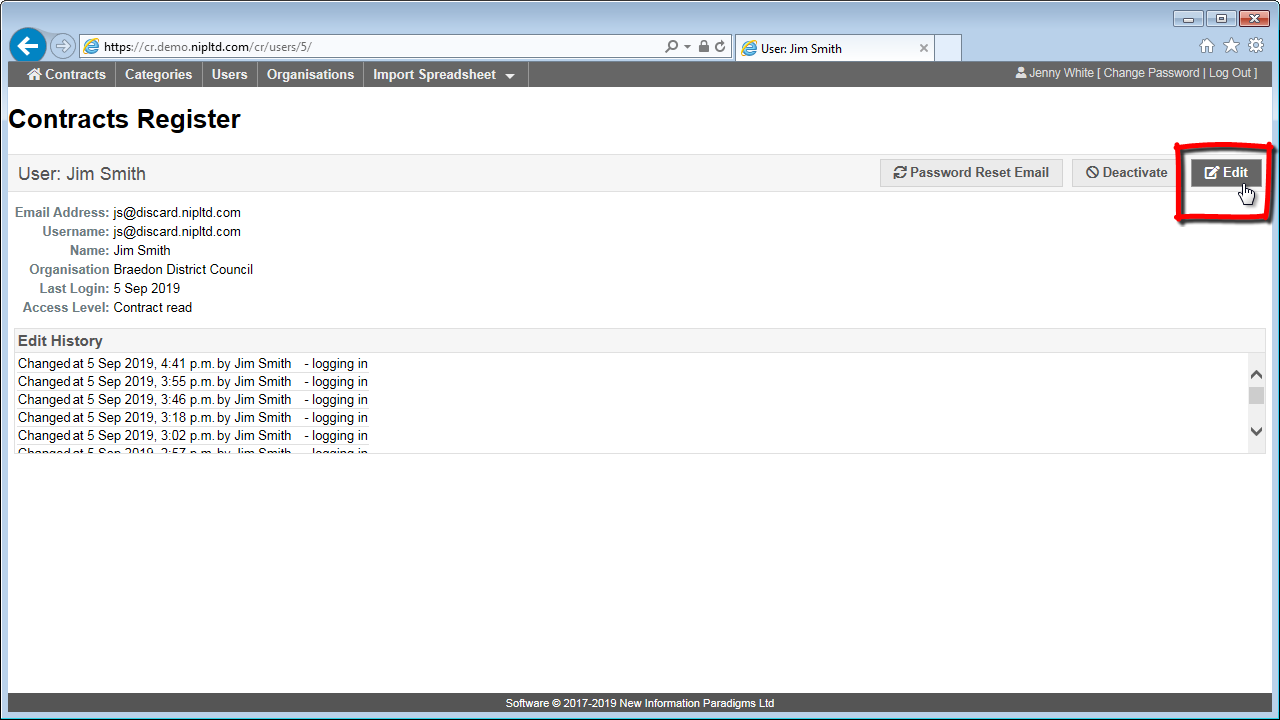Open the Users menu item
1280x720 pixels.
coord(229,75)
